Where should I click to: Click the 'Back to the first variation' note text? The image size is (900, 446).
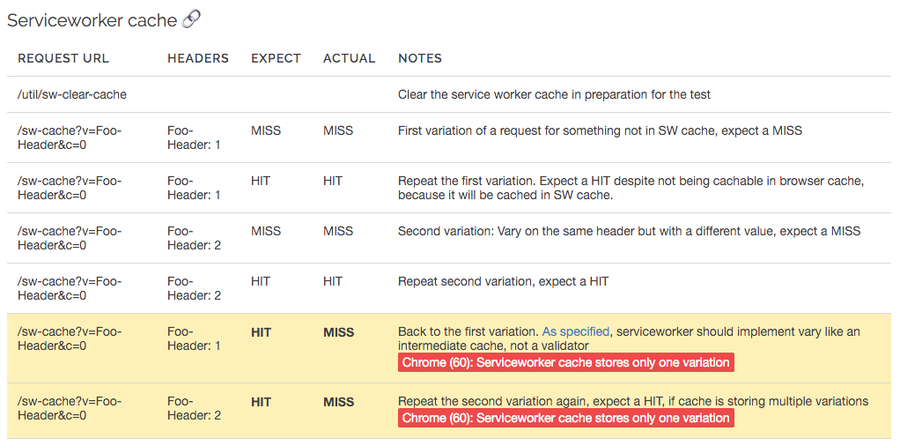point(629,339)
